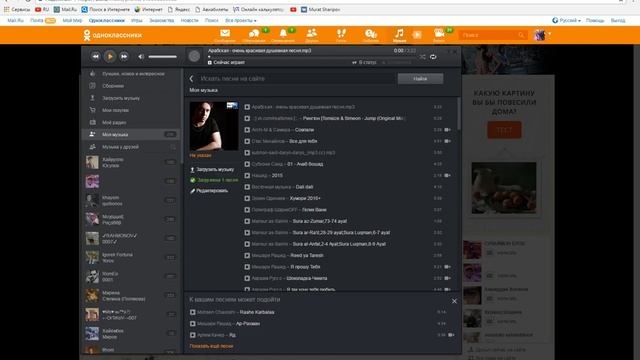Play Sura az-Zumar,73-74 ayat track
Viewport: 640px width, 360px height.
tap(247, 221)
